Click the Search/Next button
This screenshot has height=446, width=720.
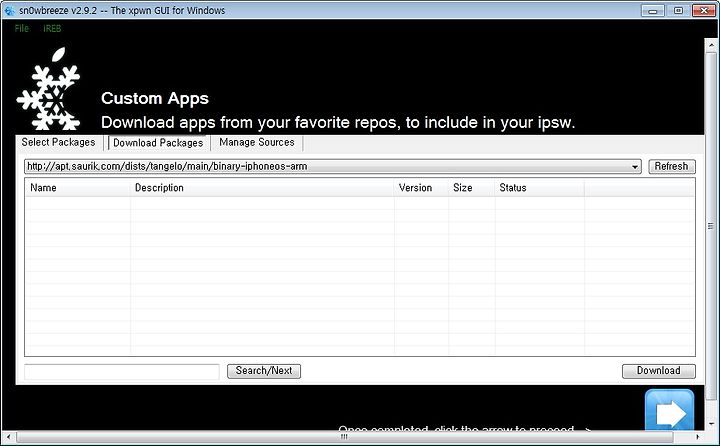(x=264, y=371)
